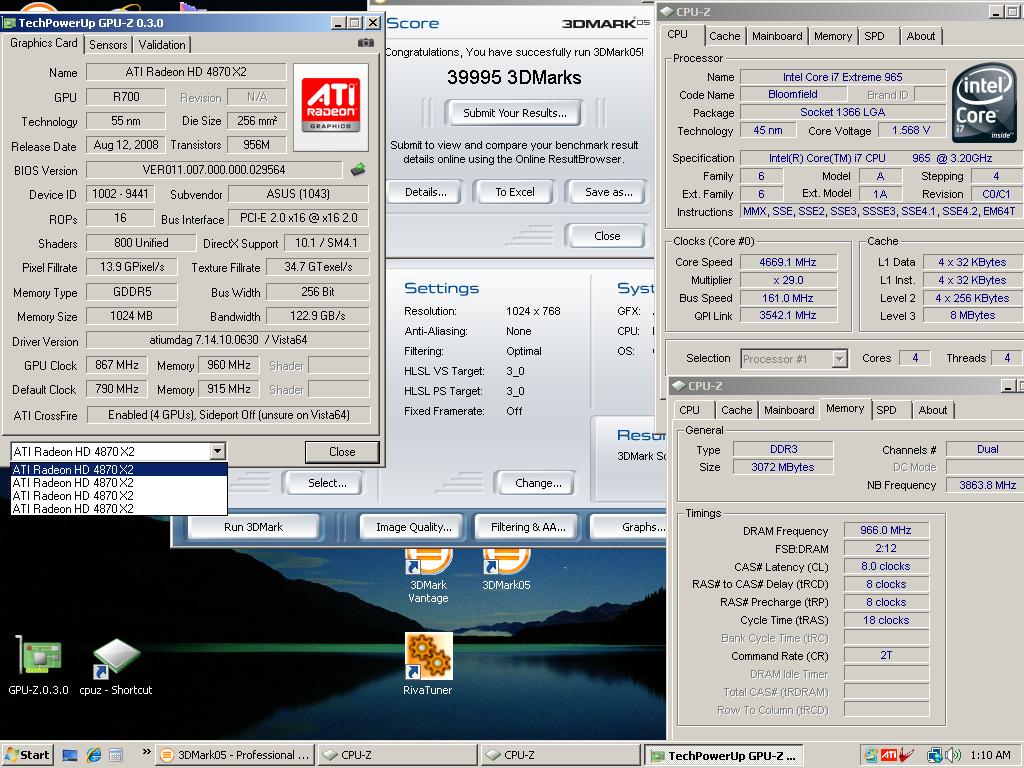Open Mainboard tab in lower CPU-Z window
This screenshot has width=1024, height=768.
pyautogui.click(x=789, y=409)
